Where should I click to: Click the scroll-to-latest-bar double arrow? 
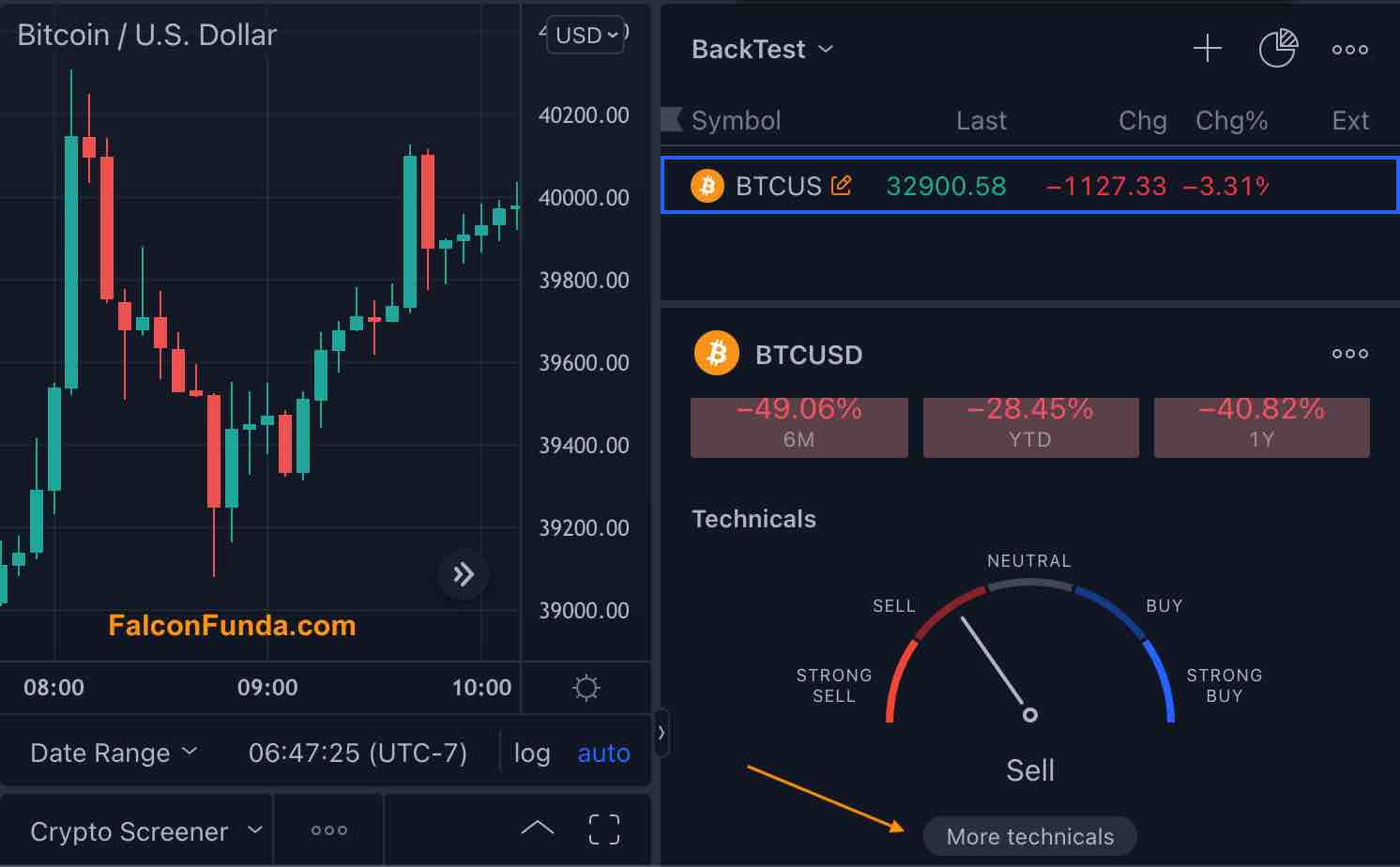click(463, 573)
